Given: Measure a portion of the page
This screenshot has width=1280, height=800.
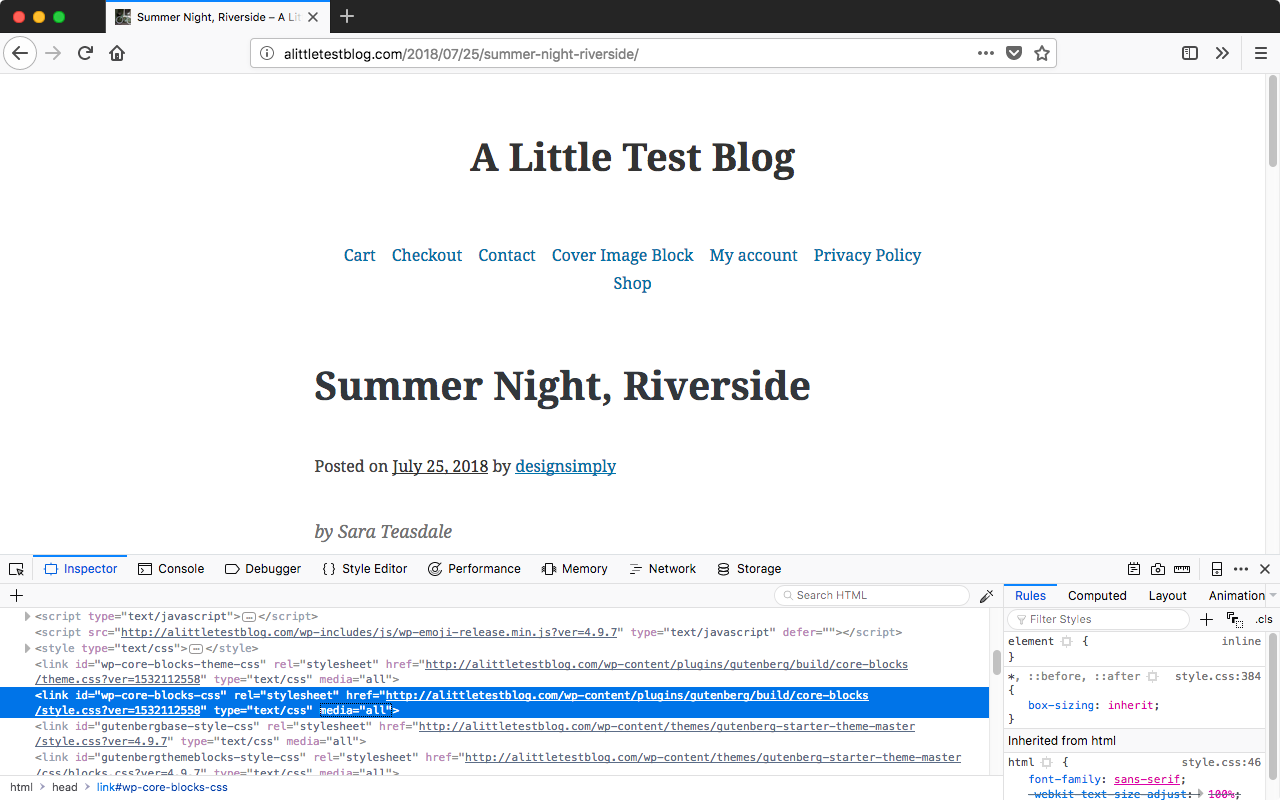Looking at the screenshot, I should click(x=1182, y=569).
